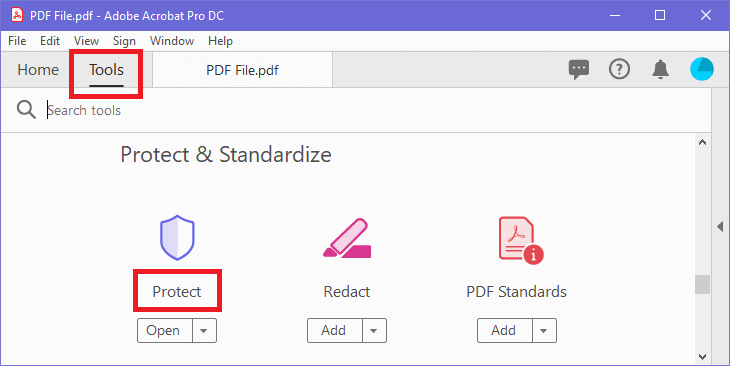The image size is (730, 366).
Task: Click the Protect shield icon
Action: 177,237
